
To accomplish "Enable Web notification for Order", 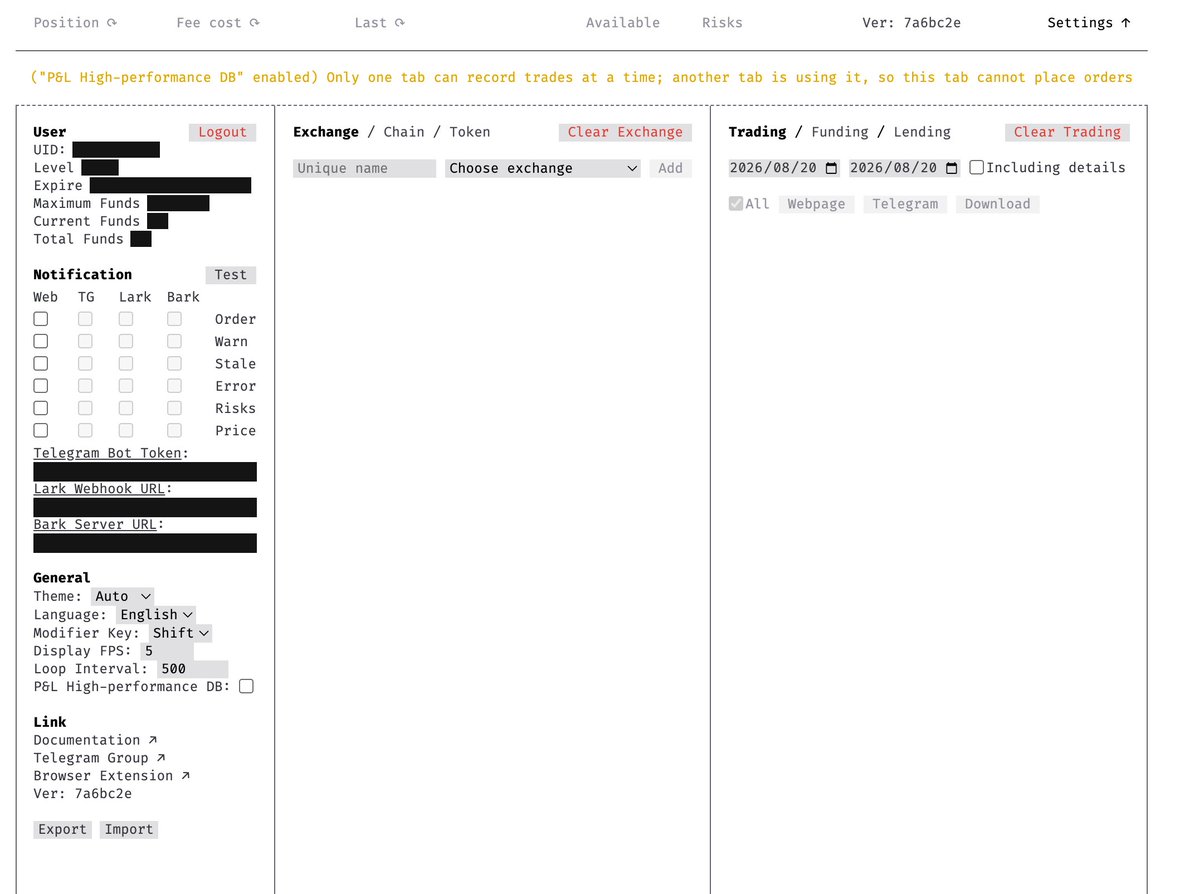I will tap(41, 319).
